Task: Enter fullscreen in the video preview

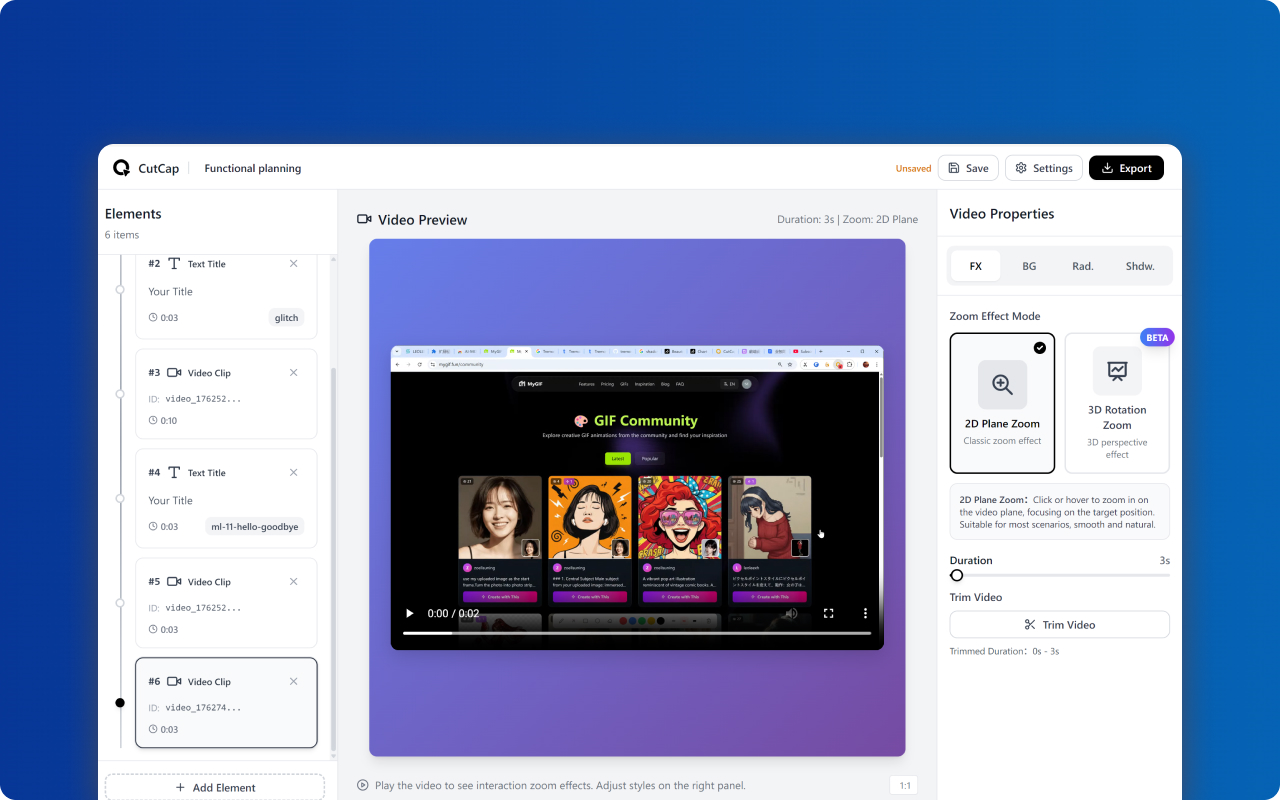Action: (828, 612)
